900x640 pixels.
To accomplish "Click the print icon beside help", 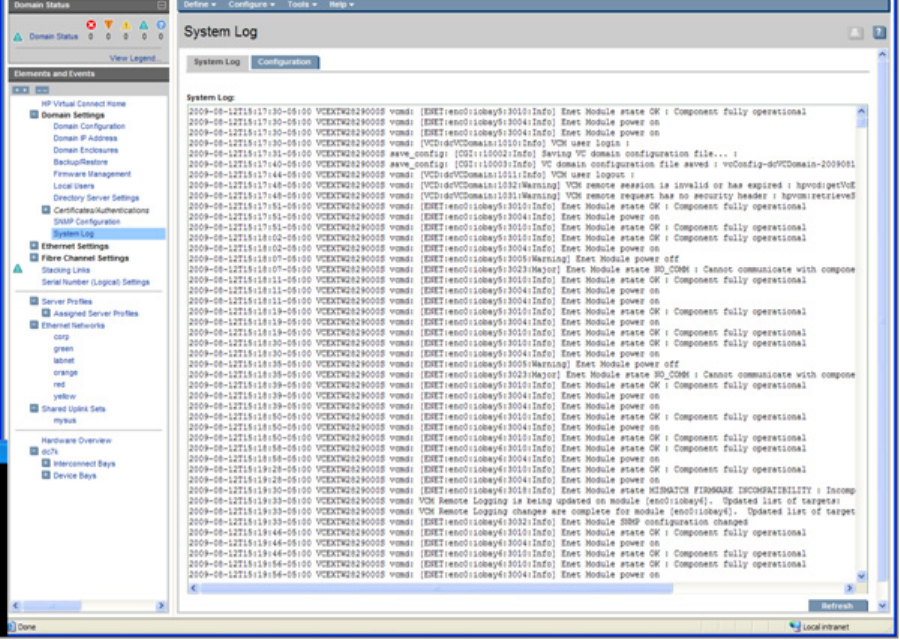I will (x=859, y=34).
